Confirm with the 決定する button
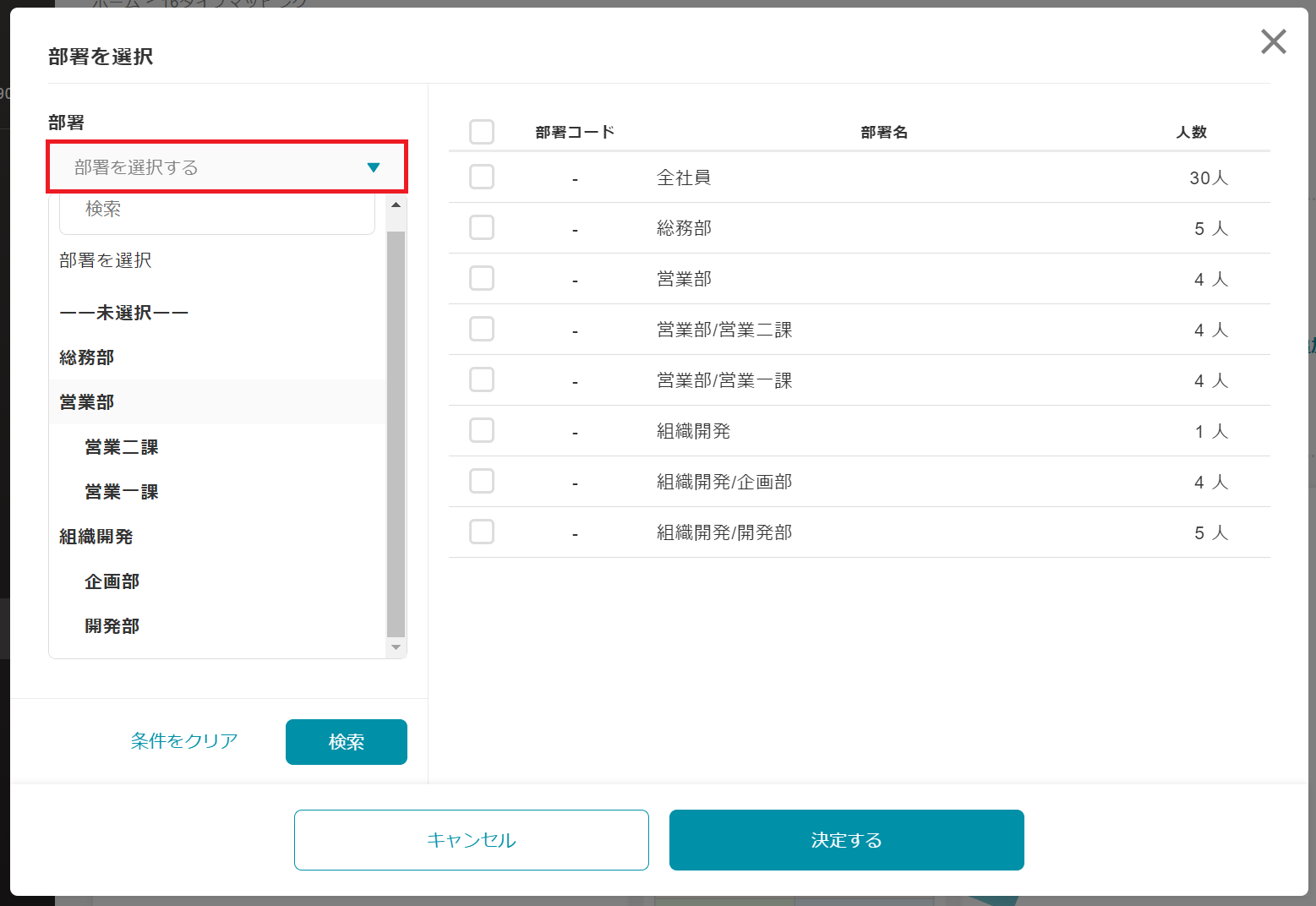Image resolution: width=1316 pixels, height=906 pixels. [846, 840]
